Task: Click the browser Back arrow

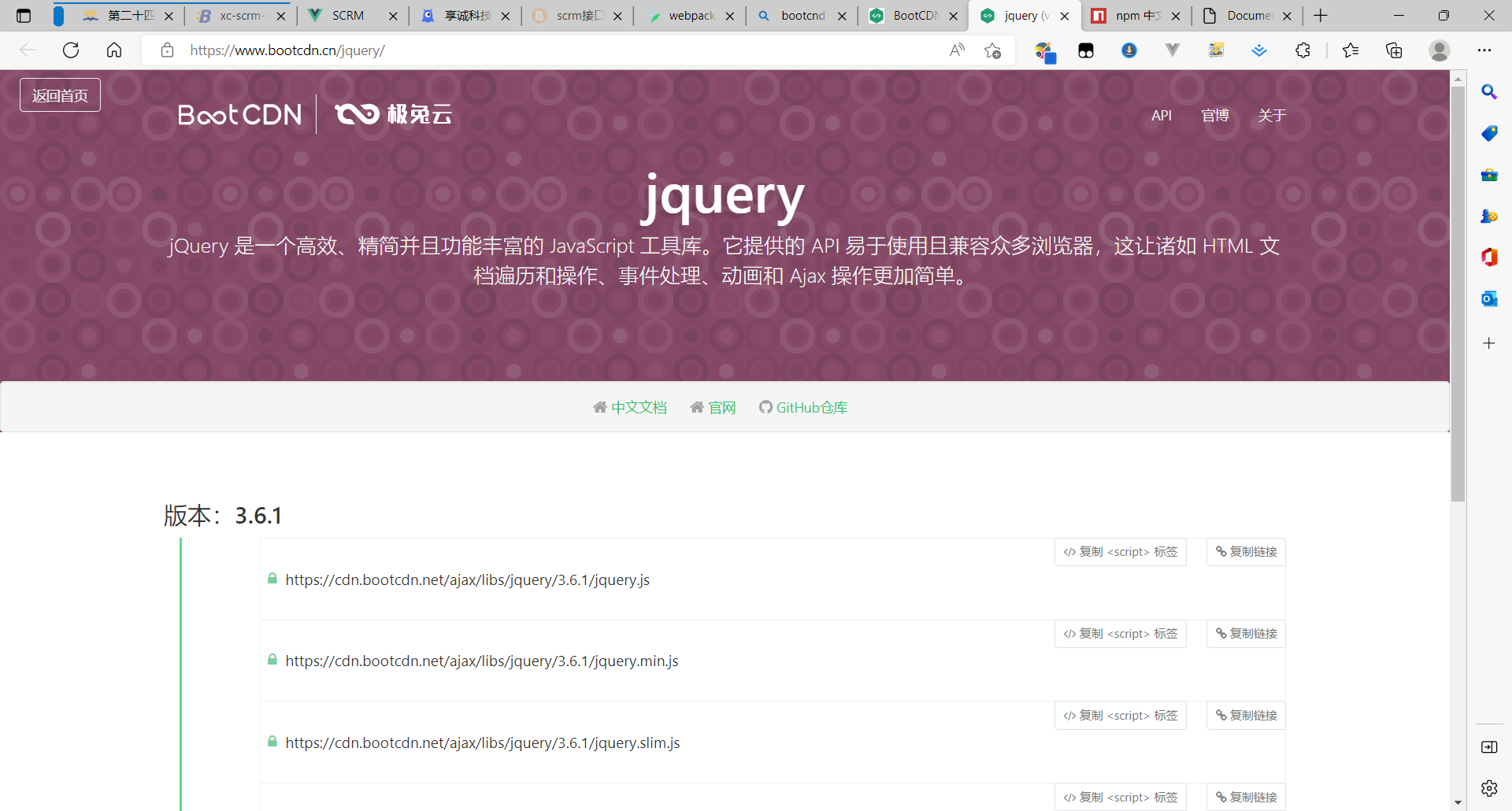Action: pyautogui.click(x=28, y=50)
